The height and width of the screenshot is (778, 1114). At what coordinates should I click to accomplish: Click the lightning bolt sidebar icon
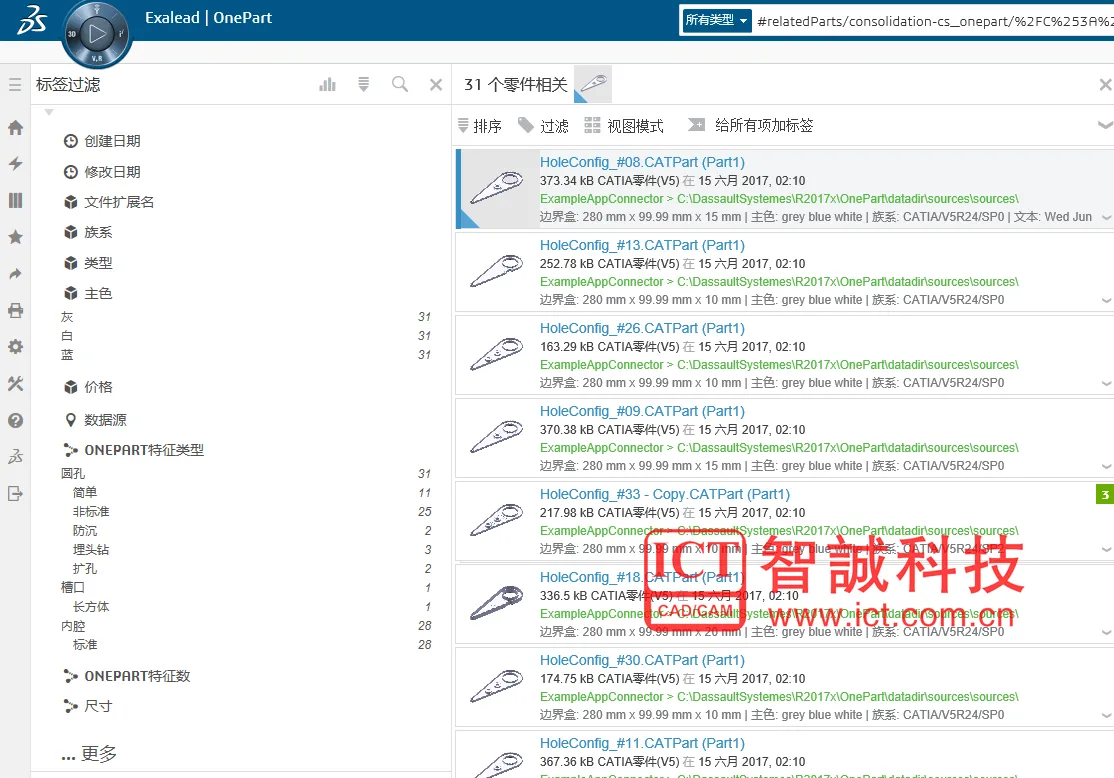pyautogui.click(x=15, y=163)
